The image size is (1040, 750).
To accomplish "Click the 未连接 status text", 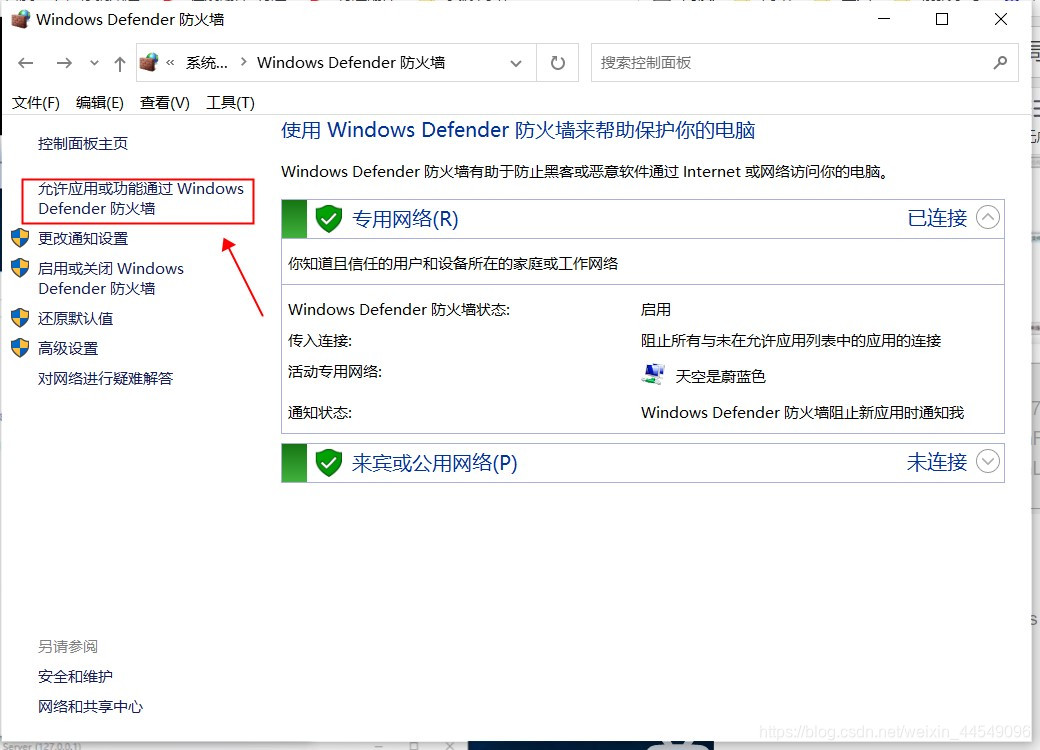I will (937, 462).
